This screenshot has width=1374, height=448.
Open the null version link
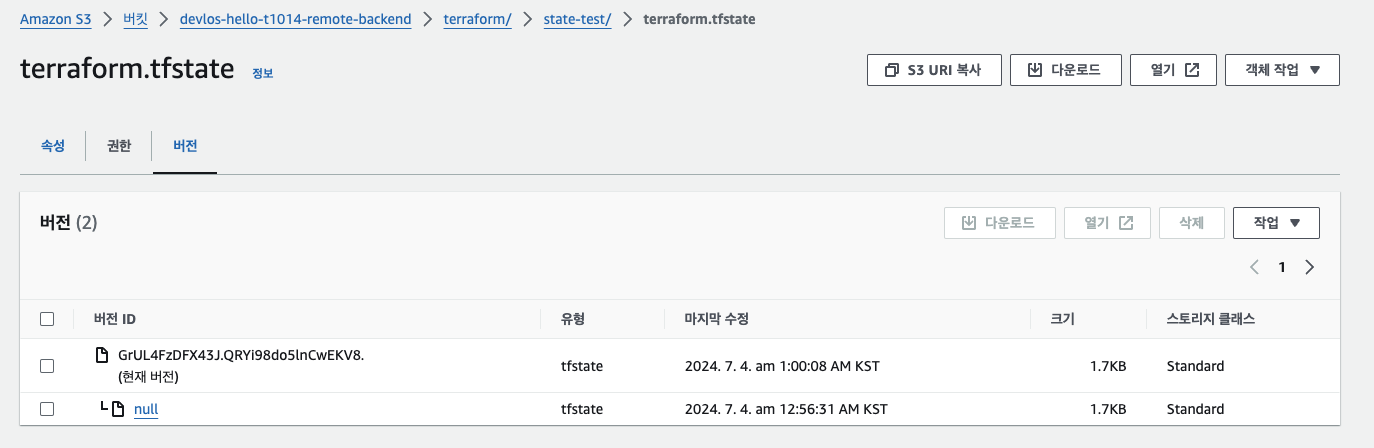coord(146,409)
